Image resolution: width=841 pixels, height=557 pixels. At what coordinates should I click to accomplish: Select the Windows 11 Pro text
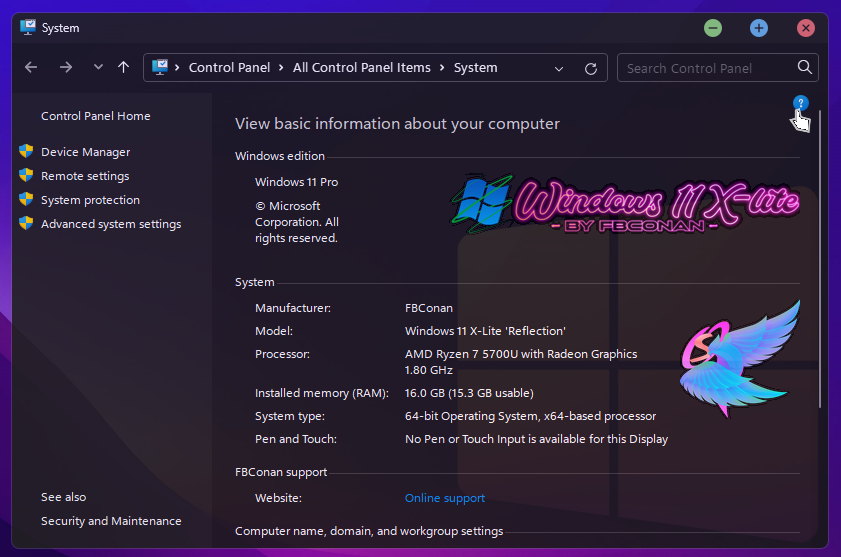click(296, 182)
